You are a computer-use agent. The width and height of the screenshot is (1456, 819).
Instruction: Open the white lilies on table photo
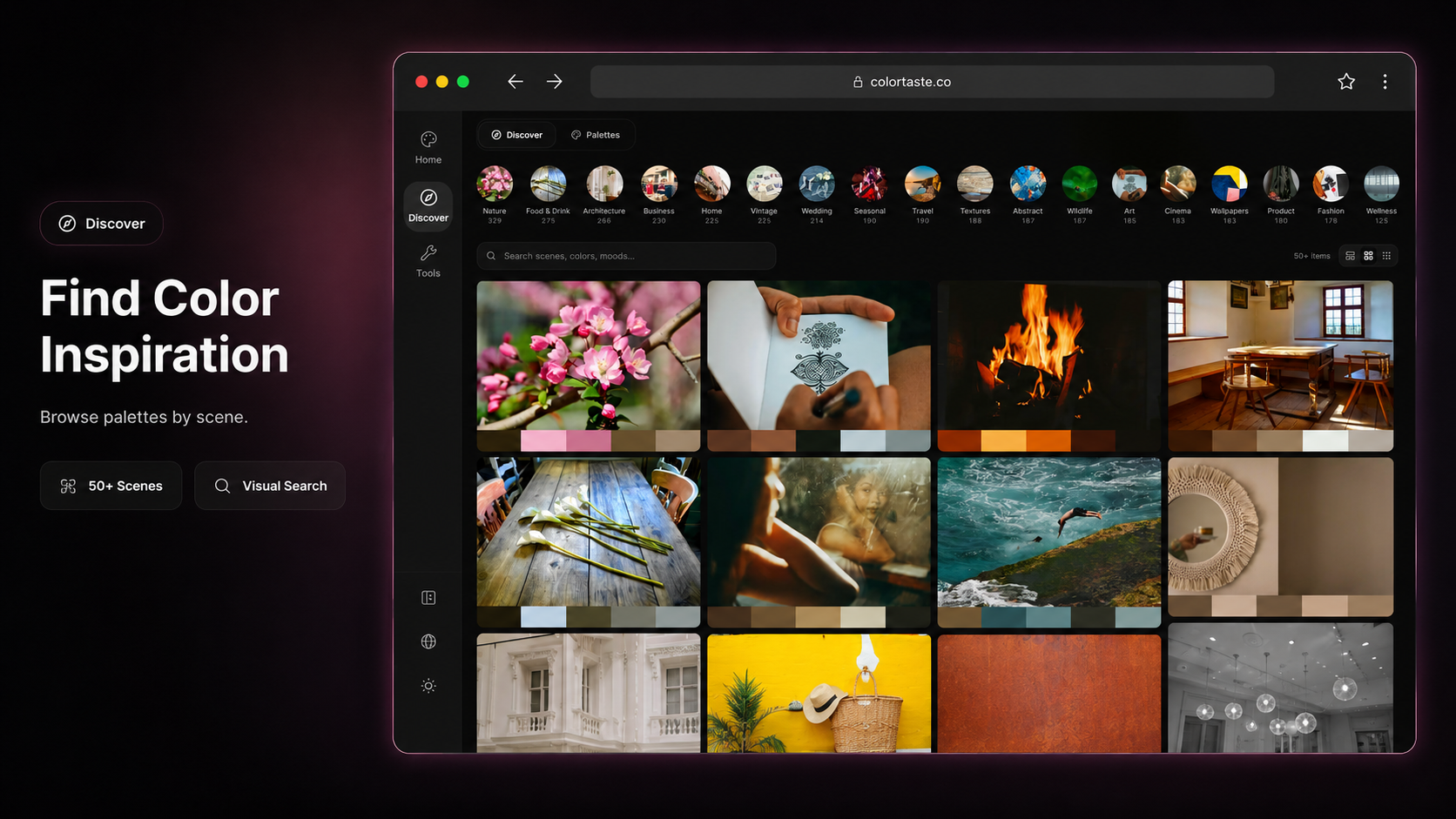[589, 532]
